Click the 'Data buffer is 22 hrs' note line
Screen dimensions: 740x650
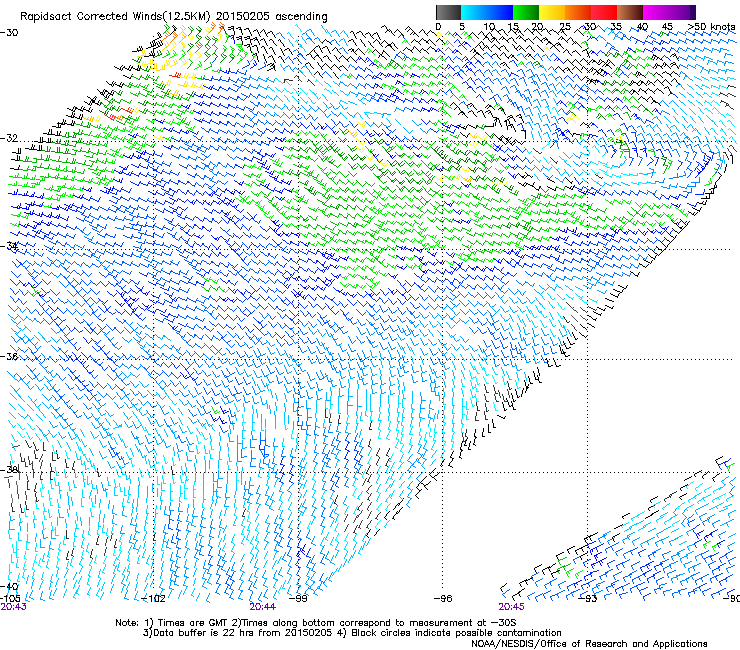click(352, 633)
